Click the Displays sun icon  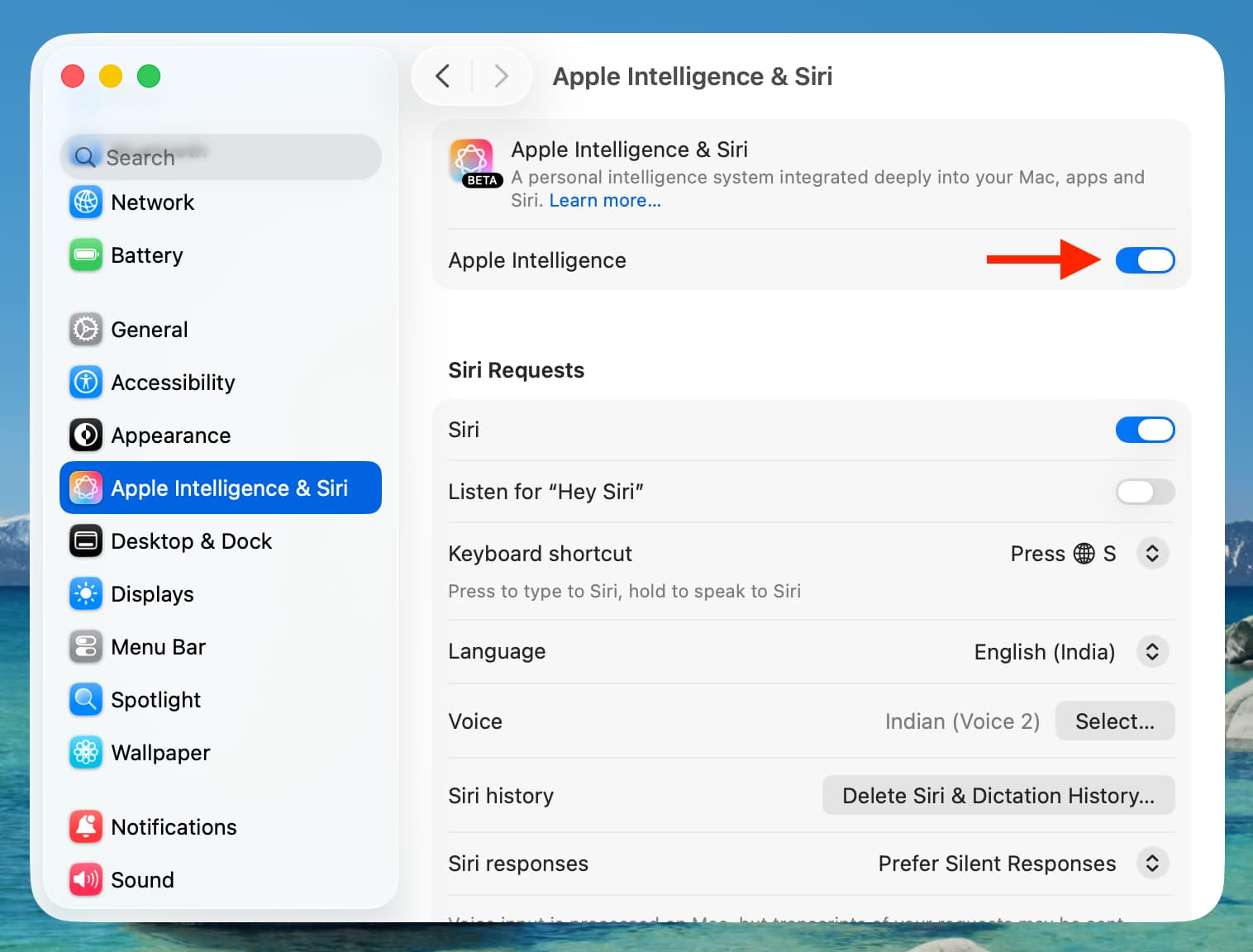[x=86, y=594]
